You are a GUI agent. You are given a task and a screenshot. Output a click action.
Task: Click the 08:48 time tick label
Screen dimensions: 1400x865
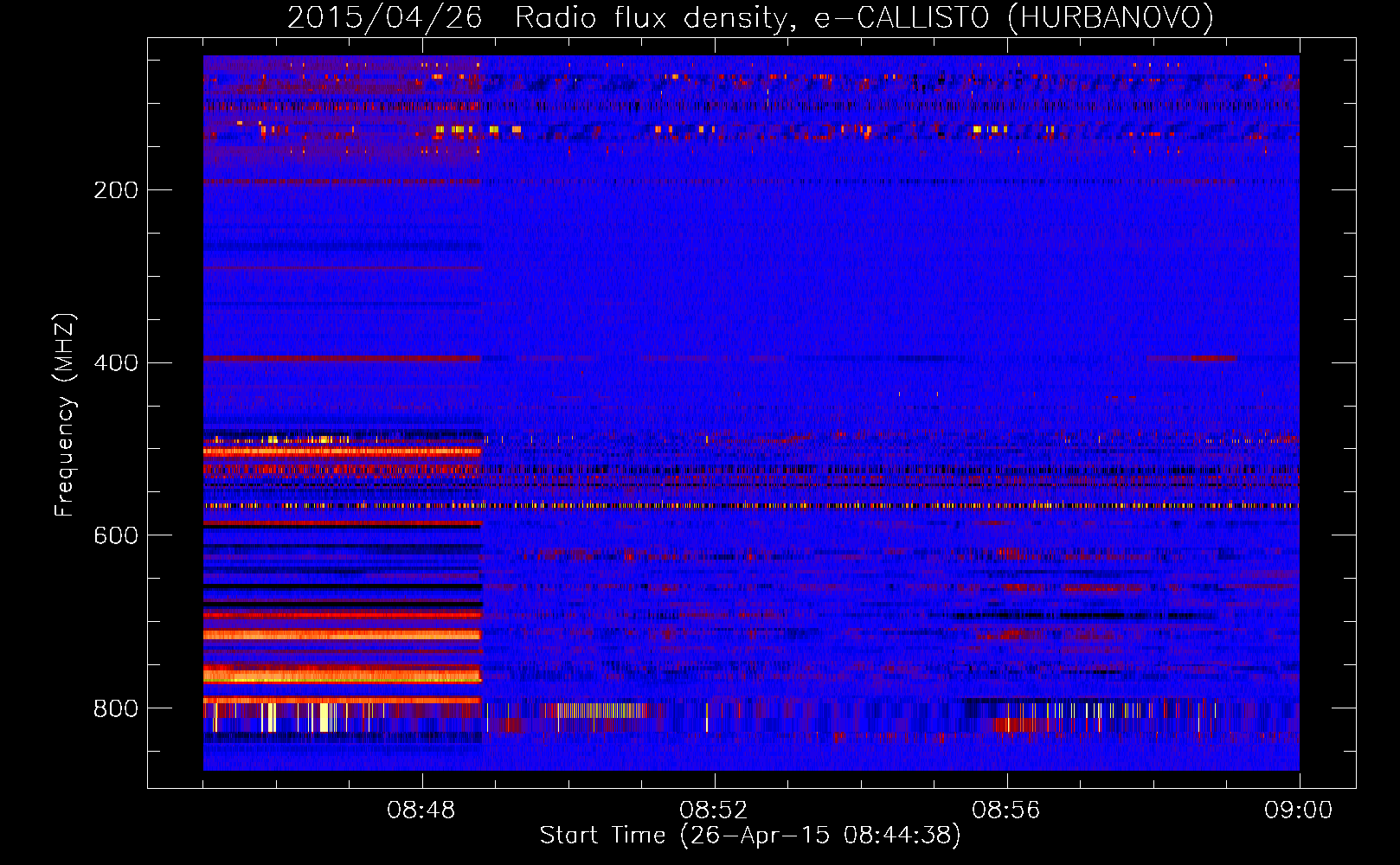point(421,811)
